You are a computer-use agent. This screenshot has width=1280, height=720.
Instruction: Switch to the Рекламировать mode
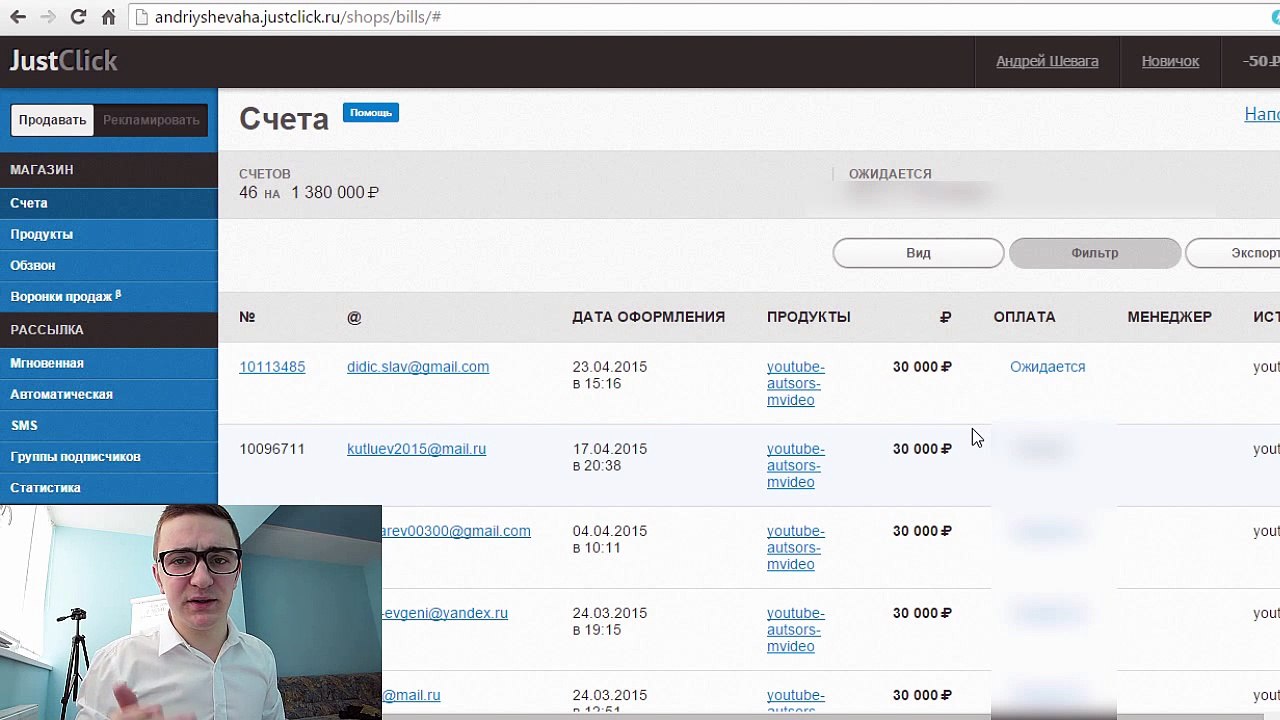coord(151,120)
